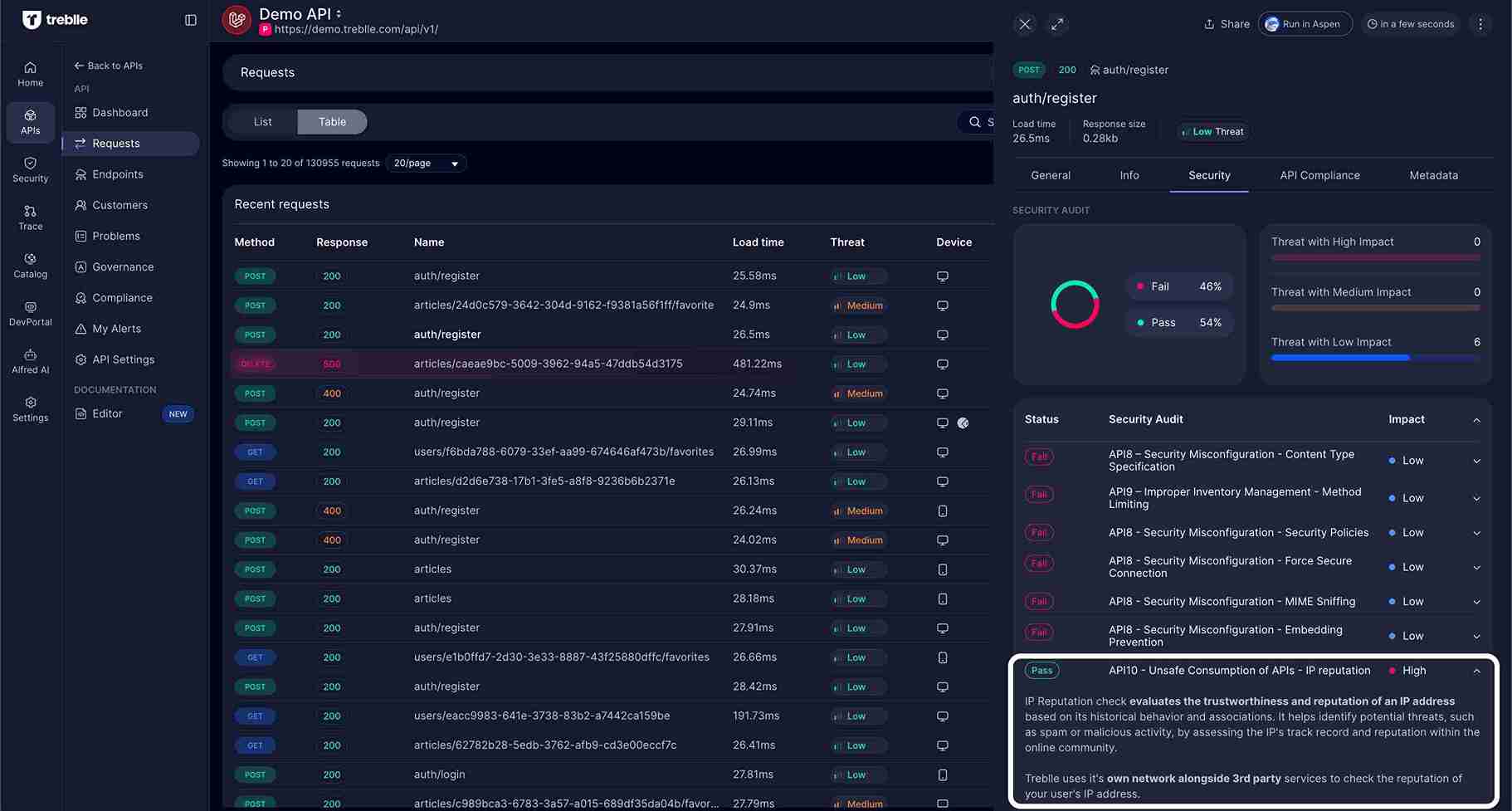1512x811 pixels.
Task: Click the Back to APIs link
Action: pyautogui.click(x=108, y=65)
